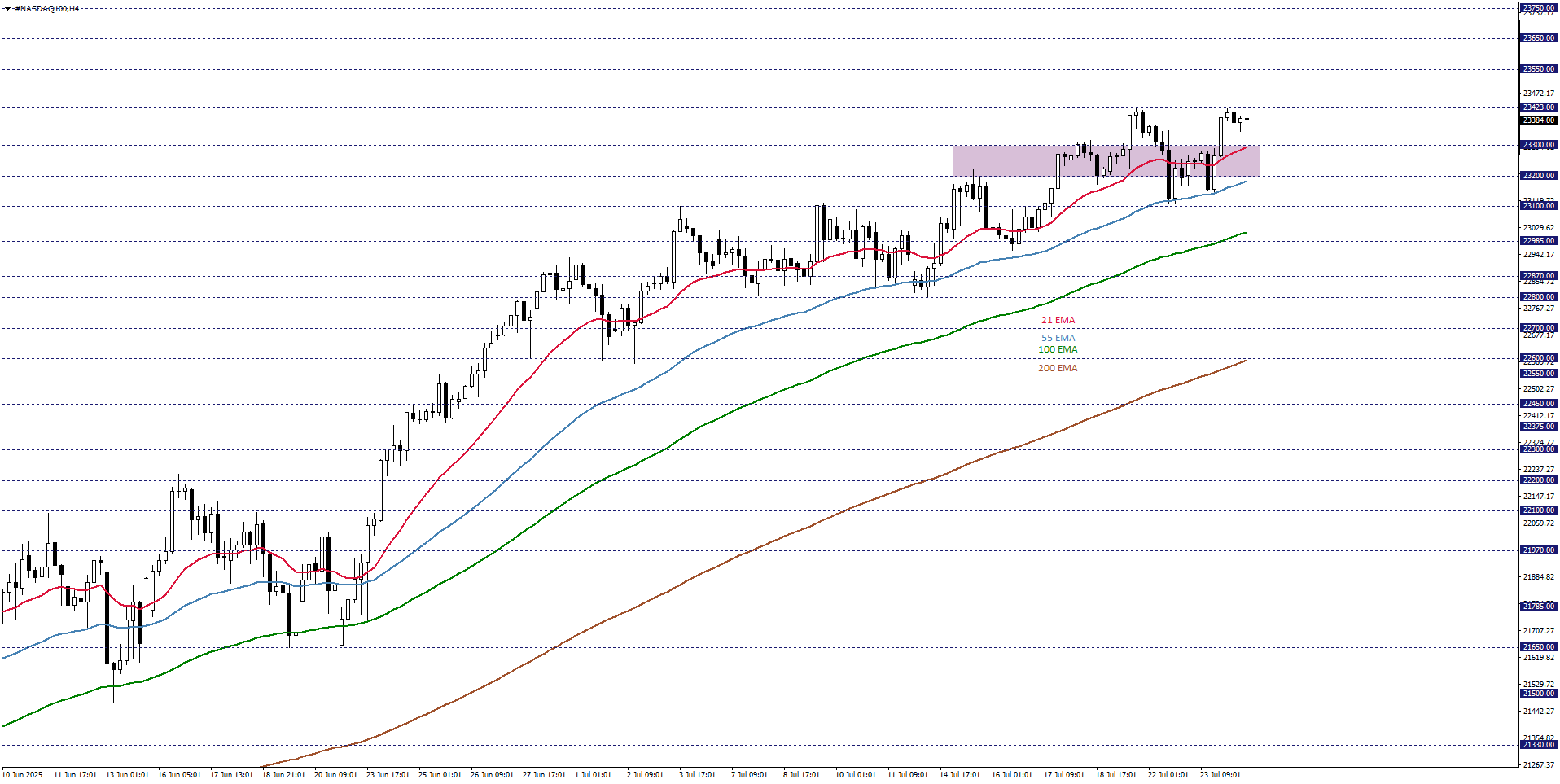Select the 23650.00 price level label
Viewport: 1560px width, 784px height.
[1538, 38]
